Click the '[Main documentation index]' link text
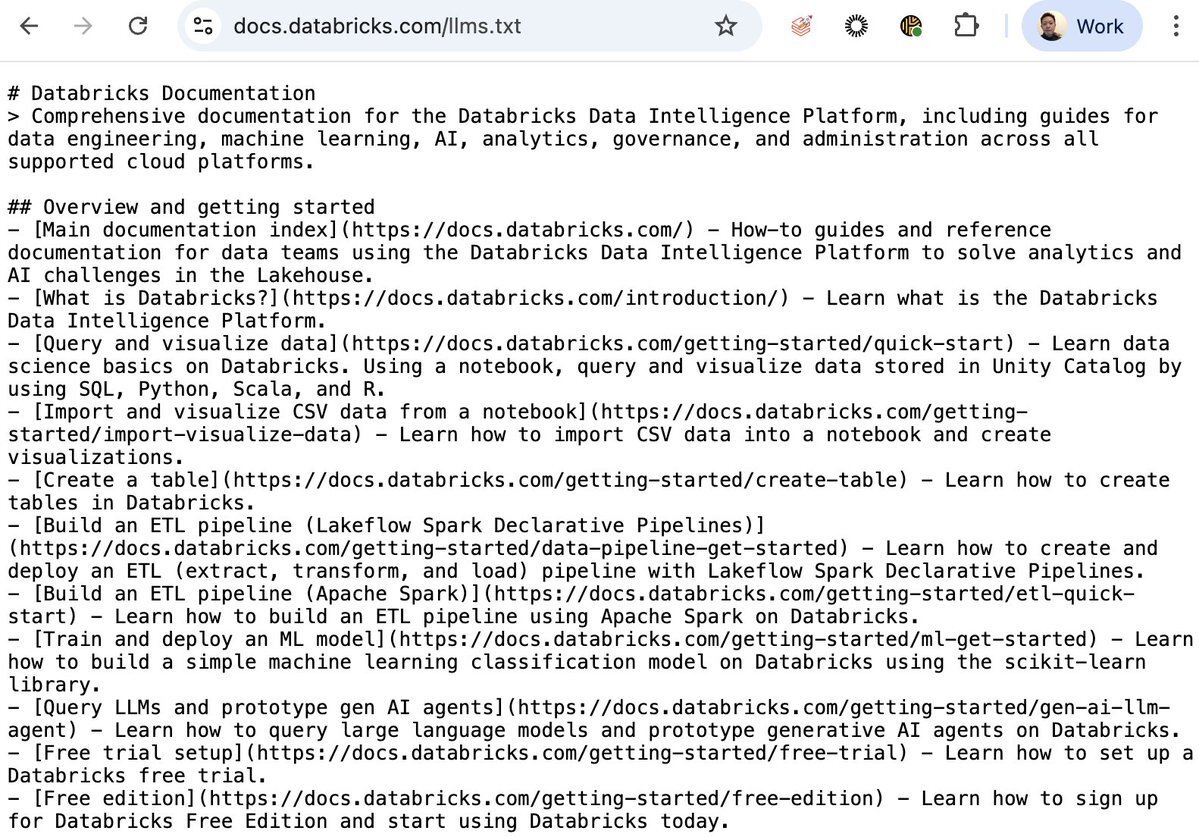Screen dimensions: 1199x837 pos(185,230)
